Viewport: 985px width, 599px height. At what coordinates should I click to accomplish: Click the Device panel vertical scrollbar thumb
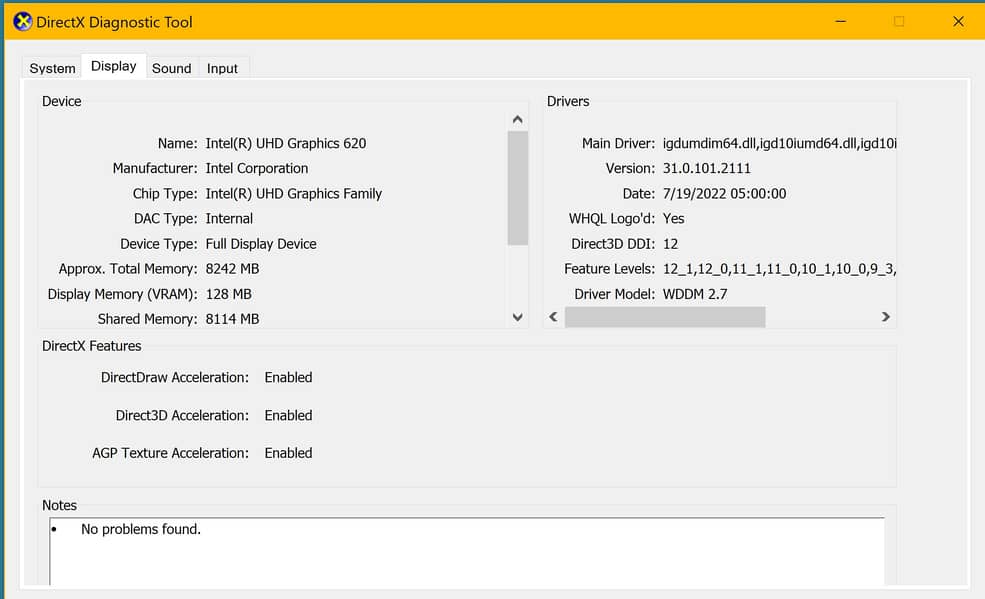[517, 187]
